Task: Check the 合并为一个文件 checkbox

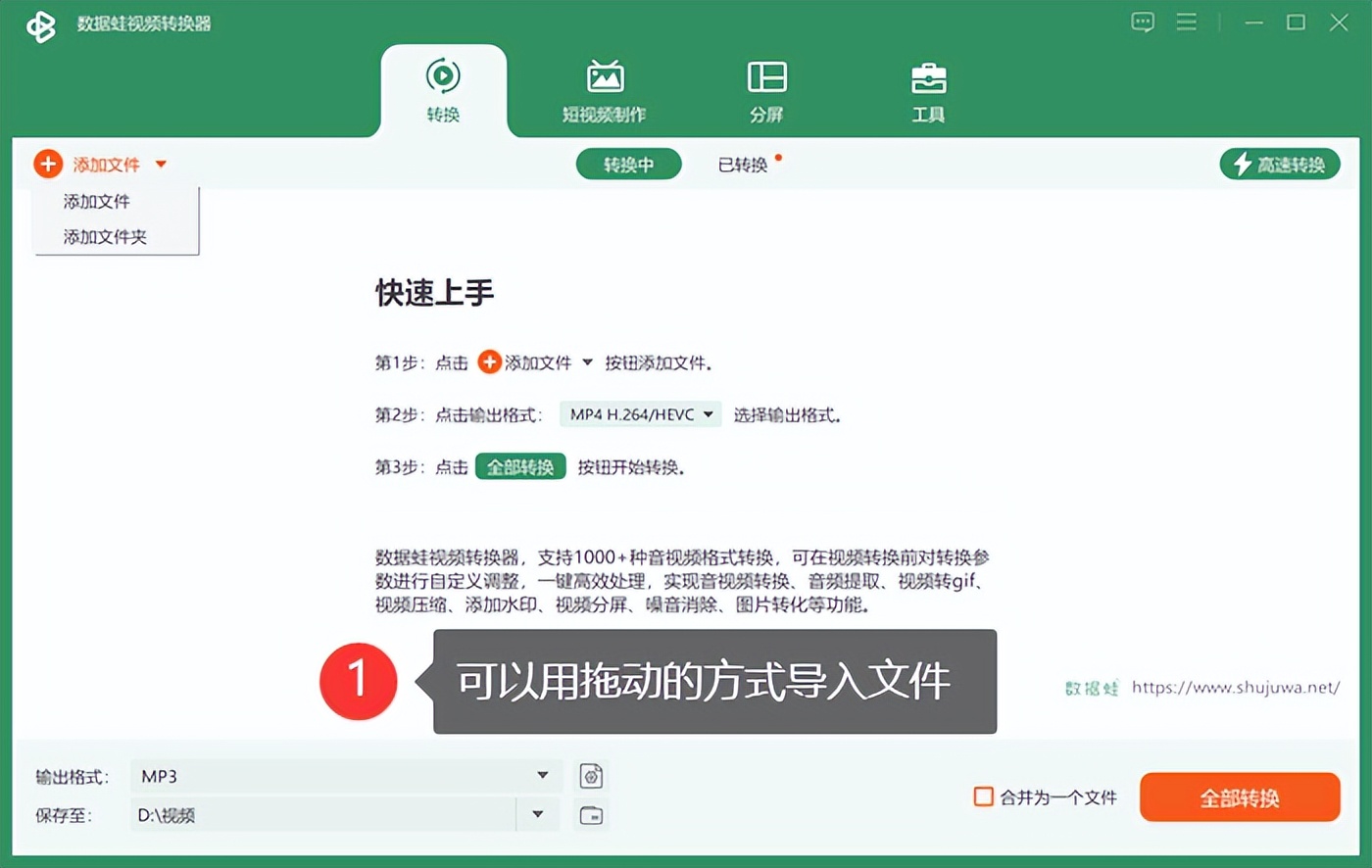Action: (983, 796)
